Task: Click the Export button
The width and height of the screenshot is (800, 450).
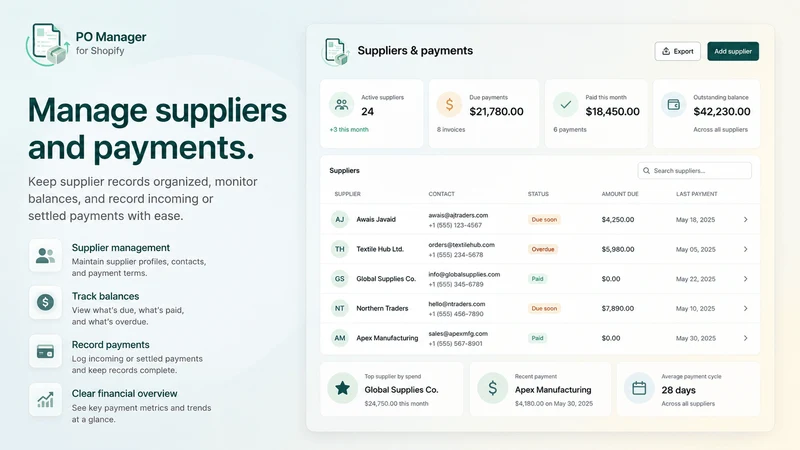Action: [678, 51]
